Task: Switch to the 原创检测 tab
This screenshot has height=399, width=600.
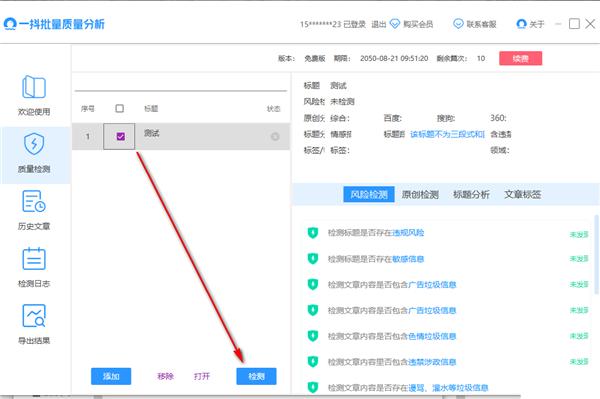Action: pyautogui.click(x=420, y=194)
